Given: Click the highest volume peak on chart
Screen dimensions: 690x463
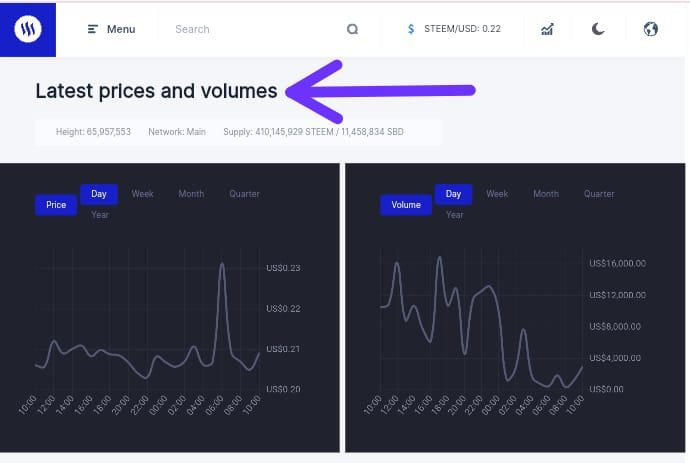Looking at the screenshot, I should [439, 258].
